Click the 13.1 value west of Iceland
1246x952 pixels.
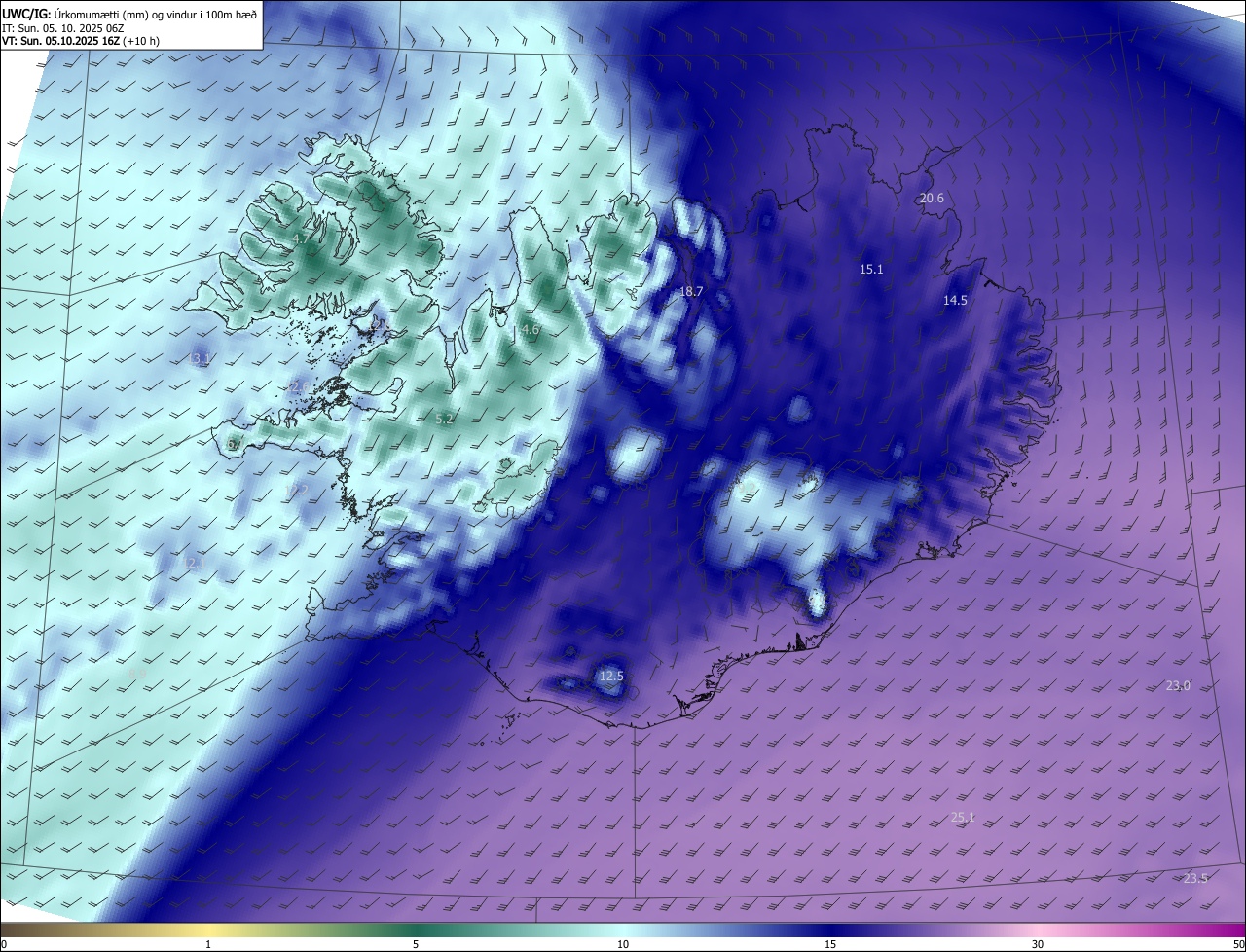199,359
